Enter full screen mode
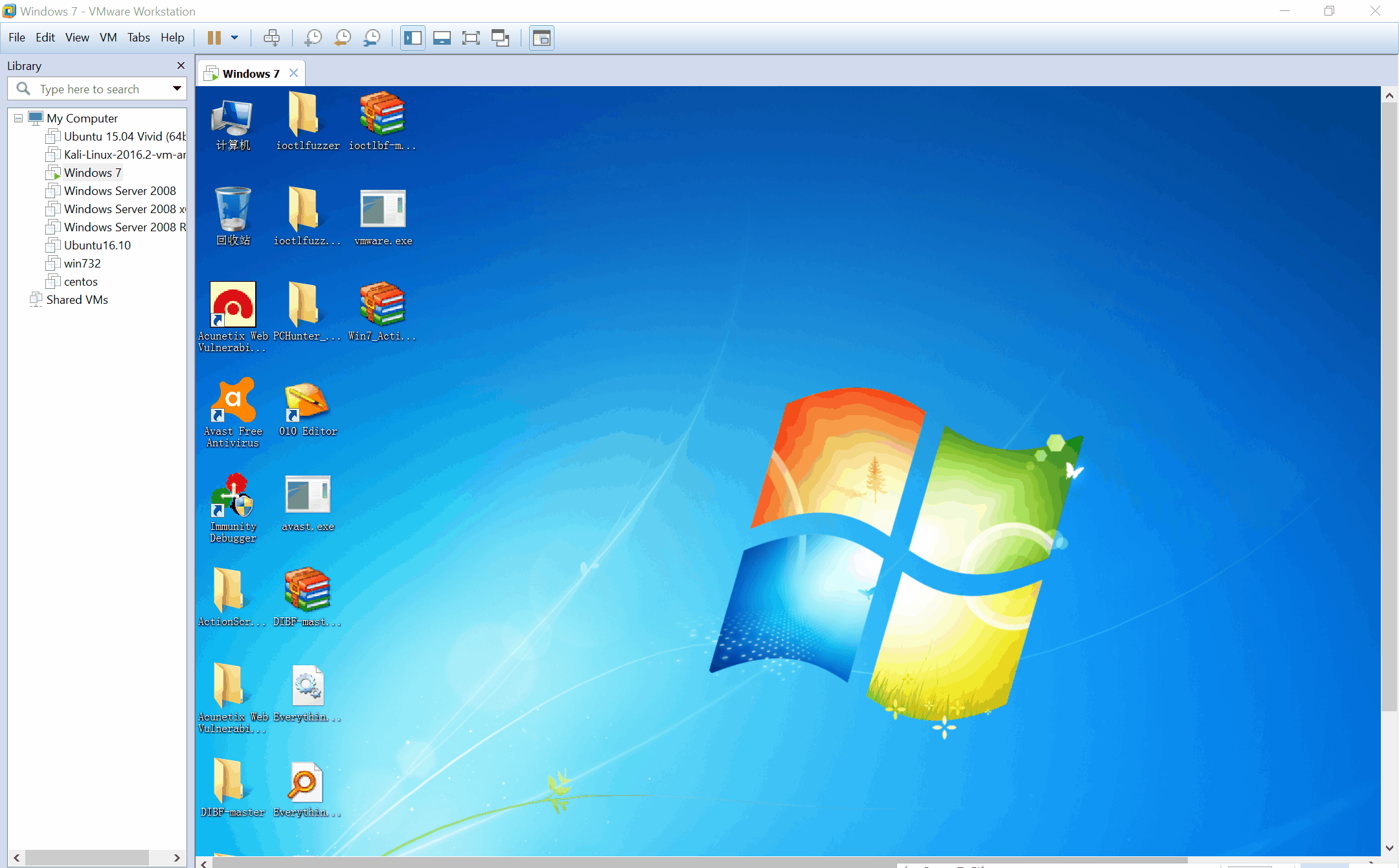Screen dimensions: 1399x868 click(471, 38)
